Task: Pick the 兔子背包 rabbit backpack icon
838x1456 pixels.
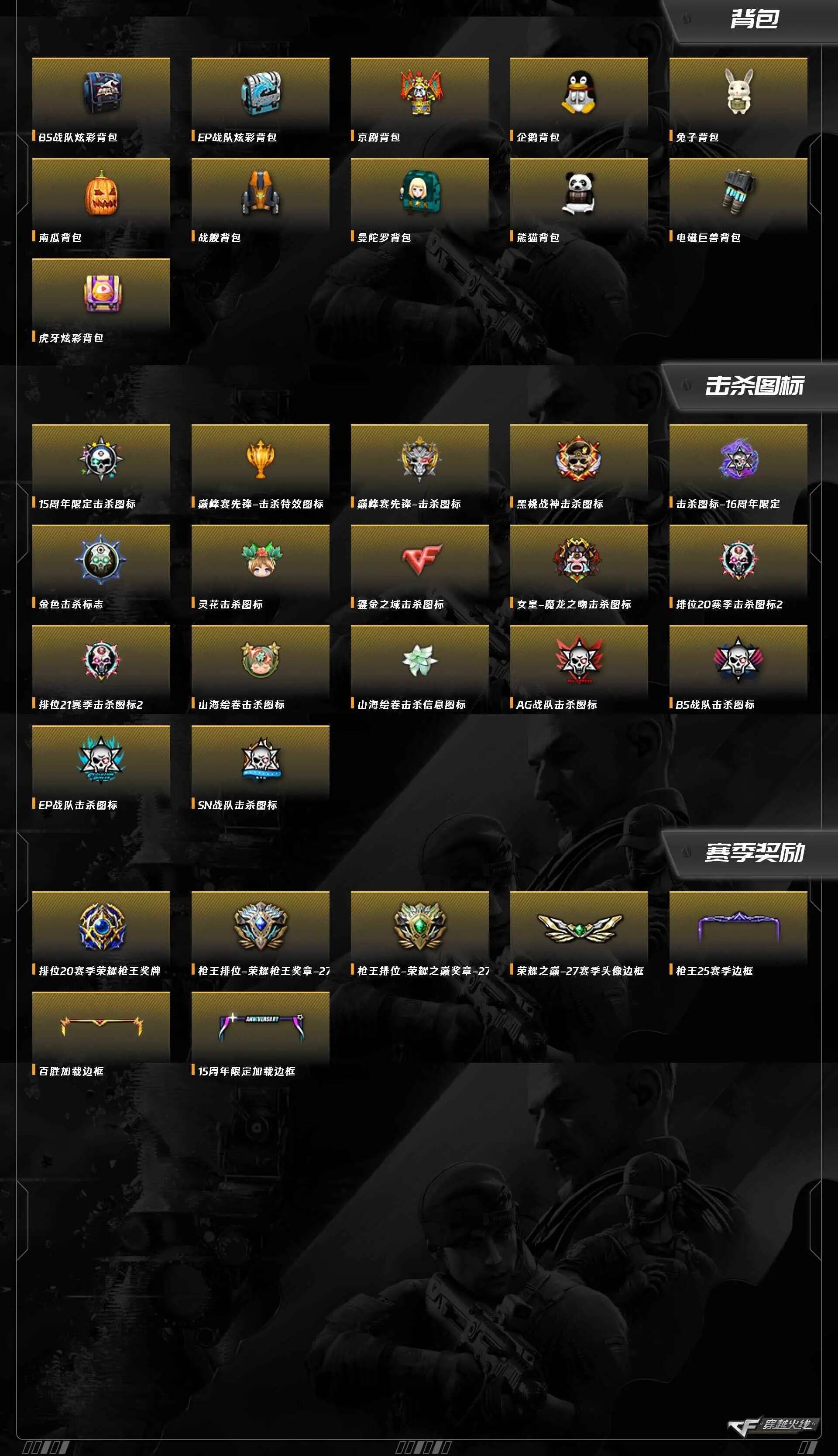Action: pos(738,92)
